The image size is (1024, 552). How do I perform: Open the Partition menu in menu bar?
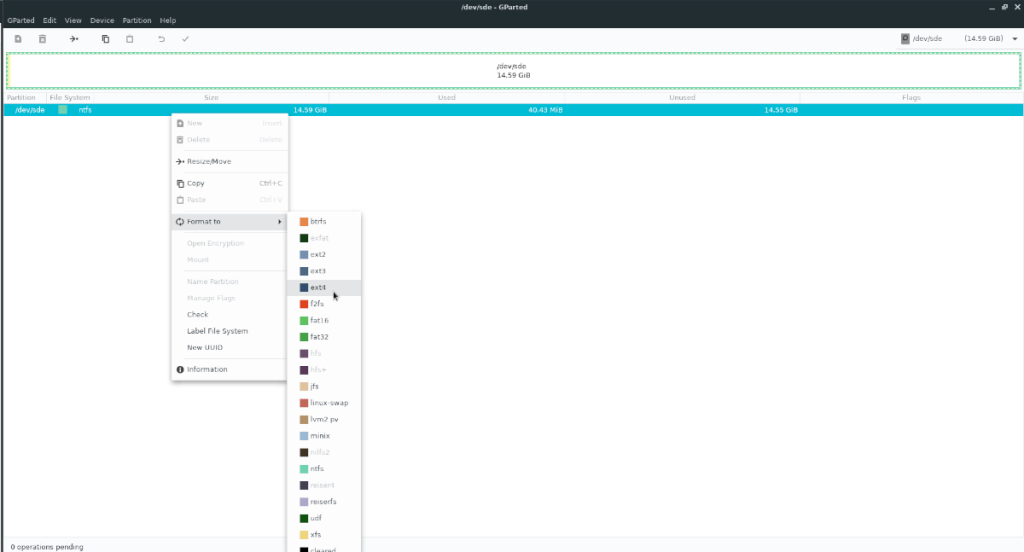(137, 20)
